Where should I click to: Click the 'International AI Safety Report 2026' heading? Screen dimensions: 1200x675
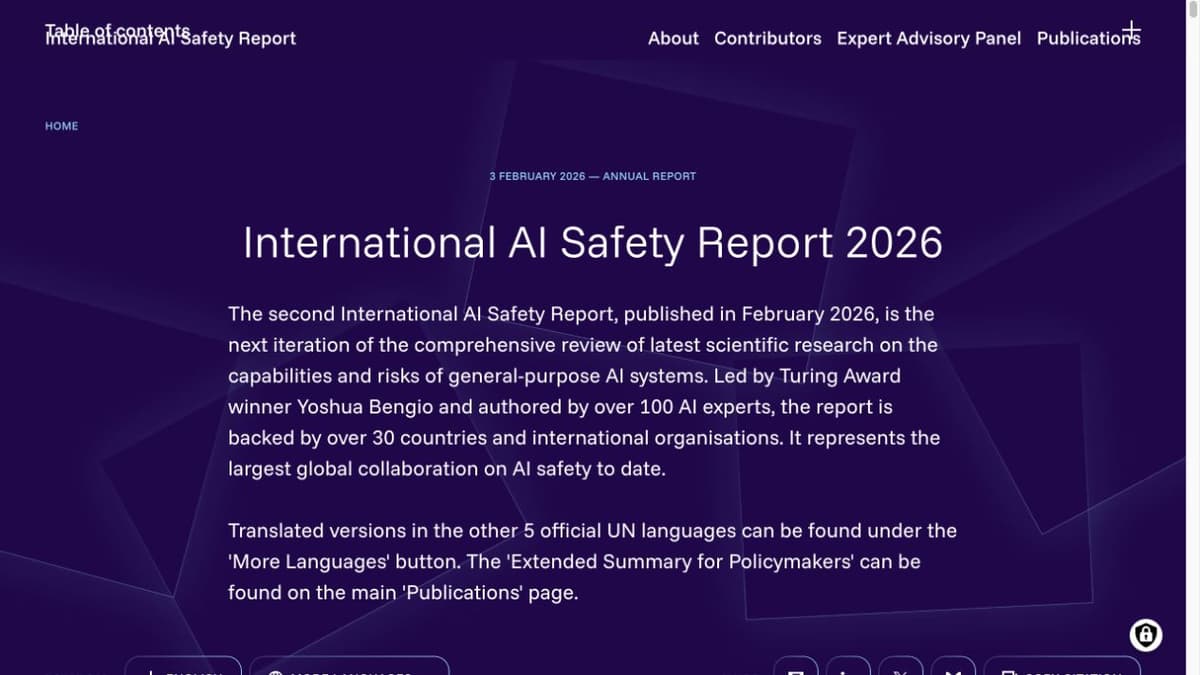(593, 243)
